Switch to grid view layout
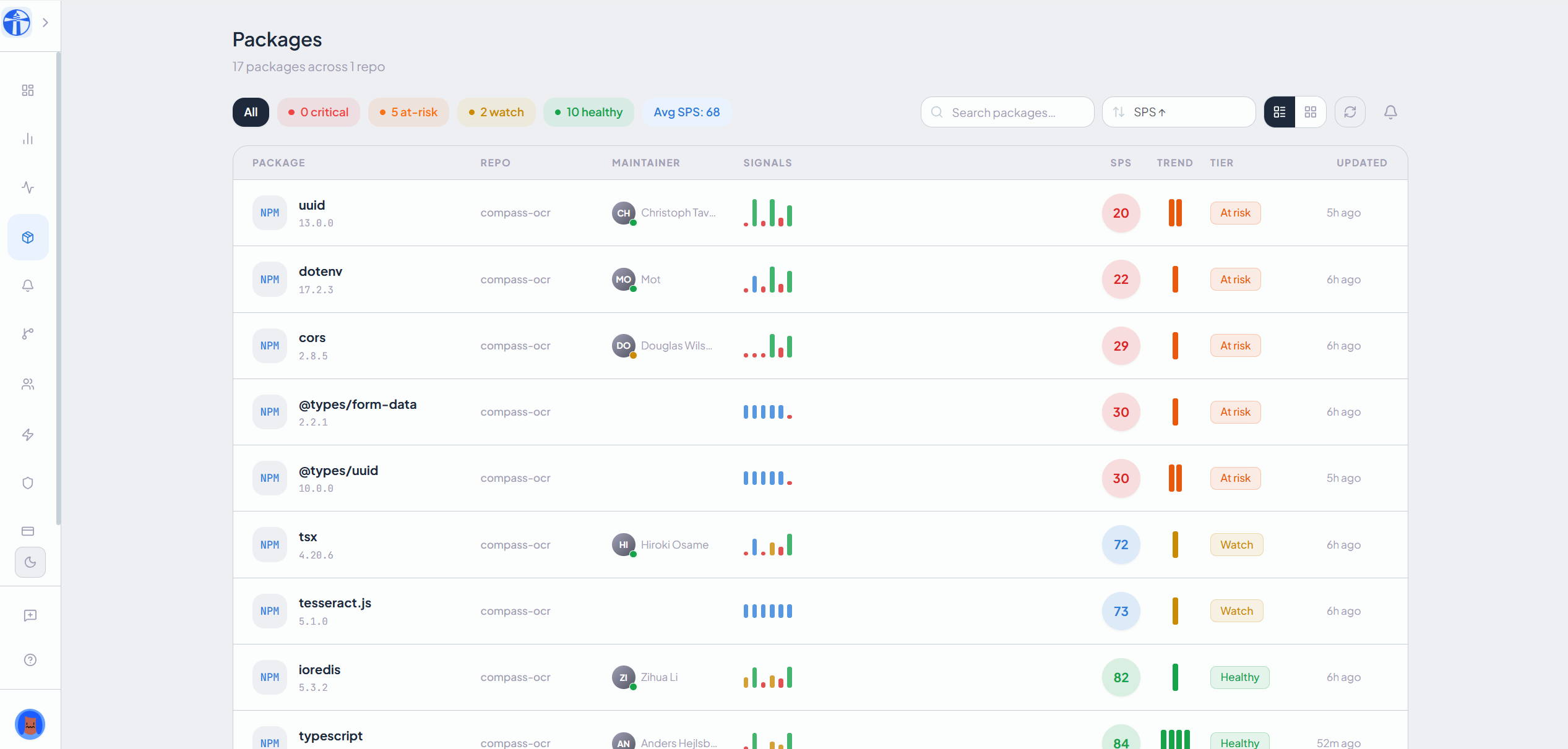1568x749 pixels. pyautogui.click(x=1311, y=113)
